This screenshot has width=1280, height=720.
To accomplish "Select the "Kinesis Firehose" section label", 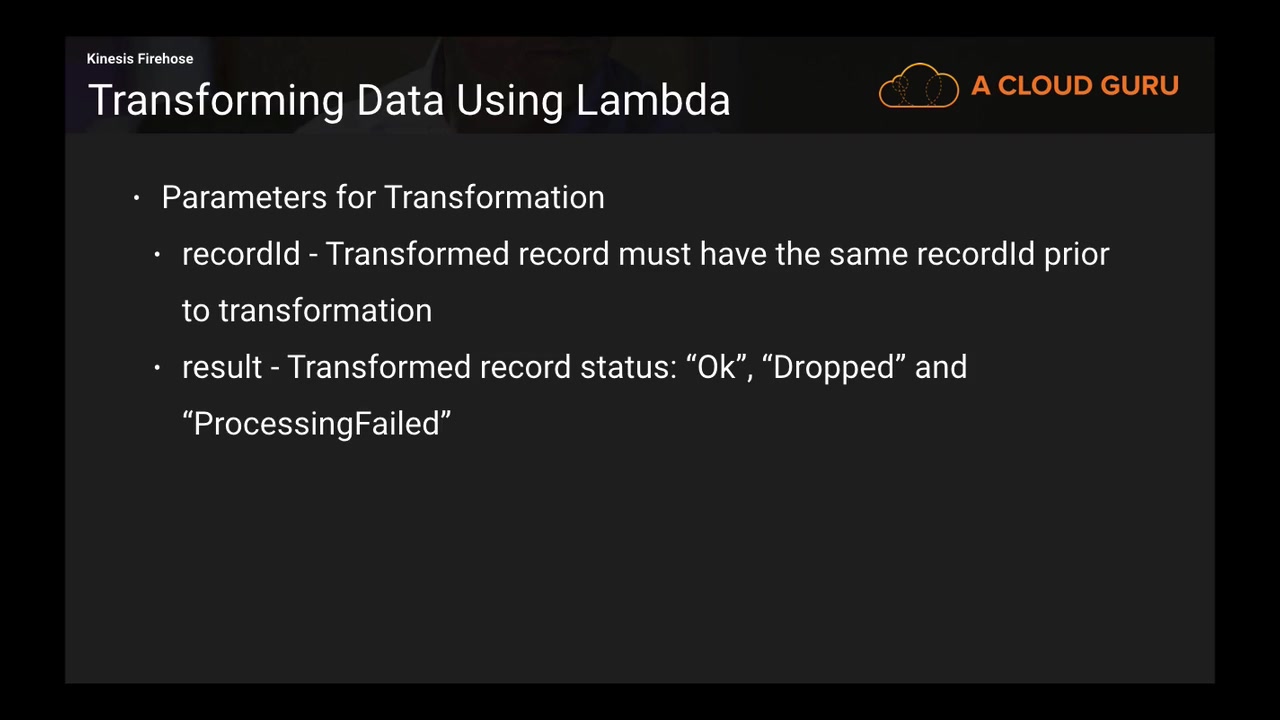I will pos(140,59).
